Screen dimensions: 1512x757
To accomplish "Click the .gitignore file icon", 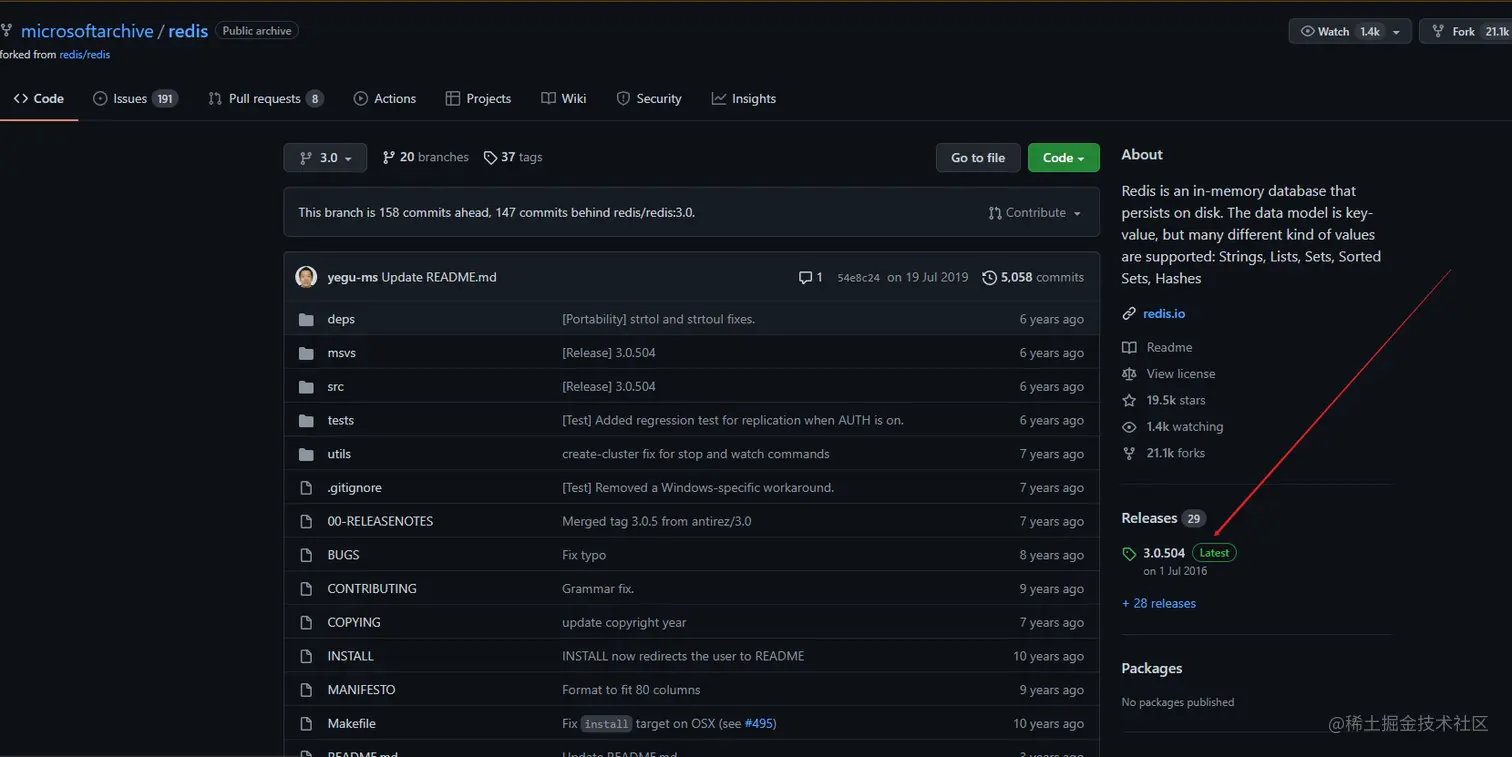I will (x=306, y=488).
